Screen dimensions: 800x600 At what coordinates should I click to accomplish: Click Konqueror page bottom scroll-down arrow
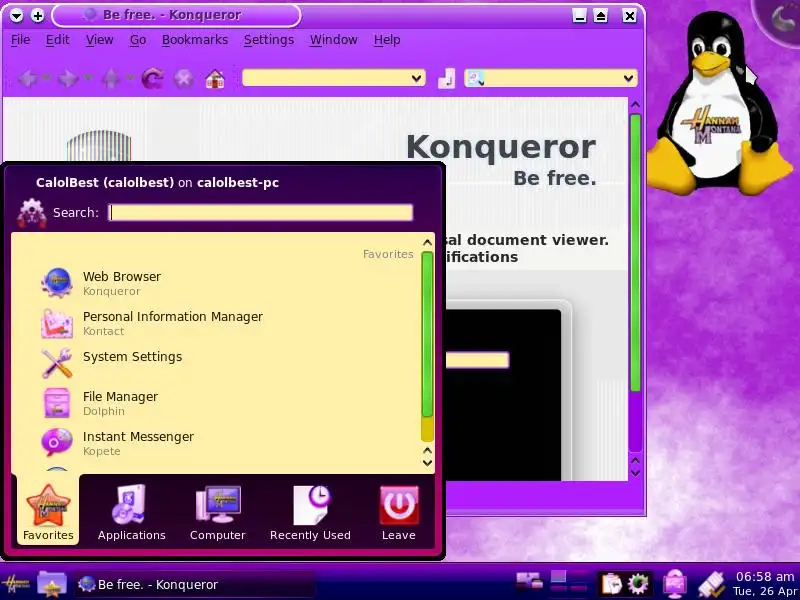click(635, 472)
